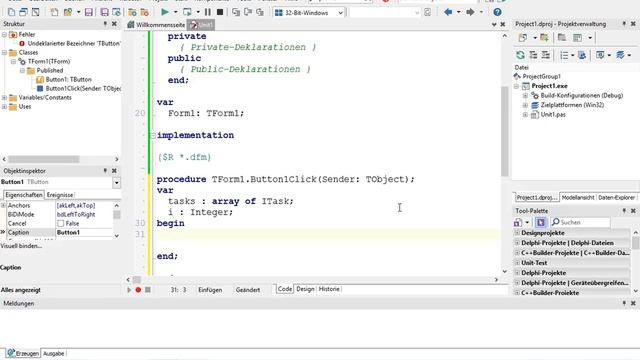Click the Visuell binden... link
Image resolution: width=640 pixels, height=360 pixels.
coord(21,246)
